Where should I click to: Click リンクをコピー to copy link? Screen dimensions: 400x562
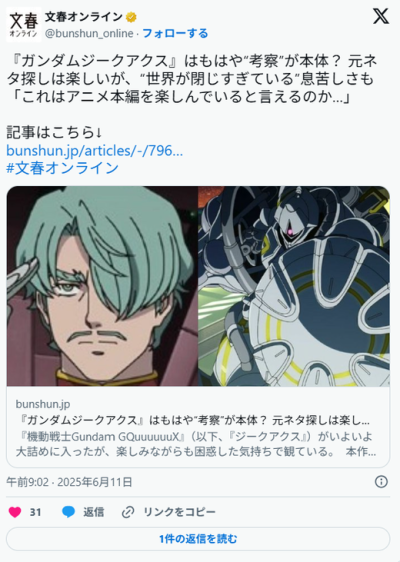180,512
